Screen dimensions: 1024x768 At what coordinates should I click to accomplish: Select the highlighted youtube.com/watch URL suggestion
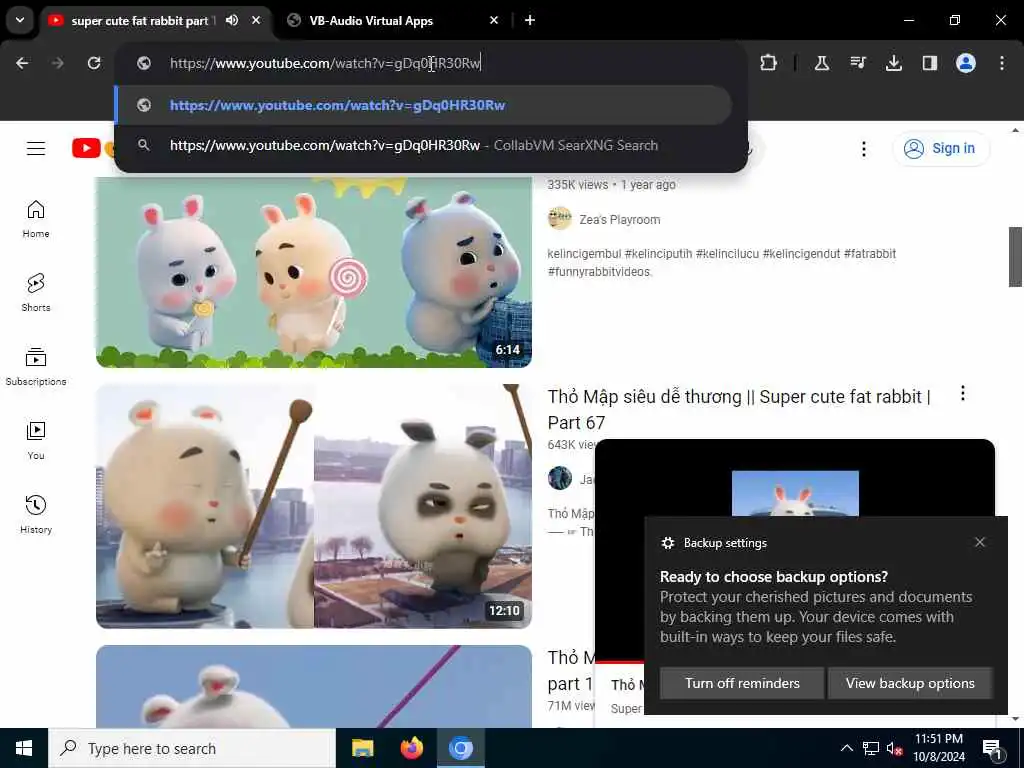(423, 105)
